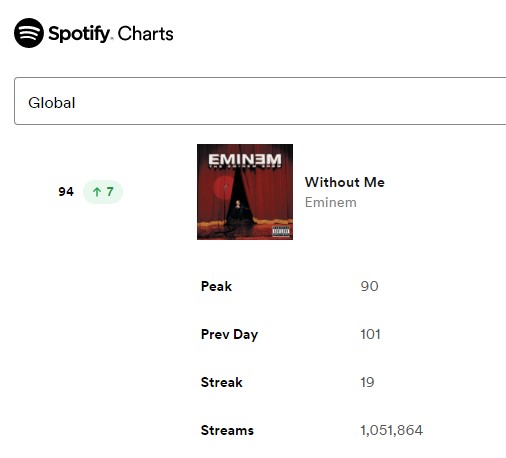Click the Spotify wordmark text
This screenshot has height=458, width=506.
pyautogui.click(x=79, y=34)
